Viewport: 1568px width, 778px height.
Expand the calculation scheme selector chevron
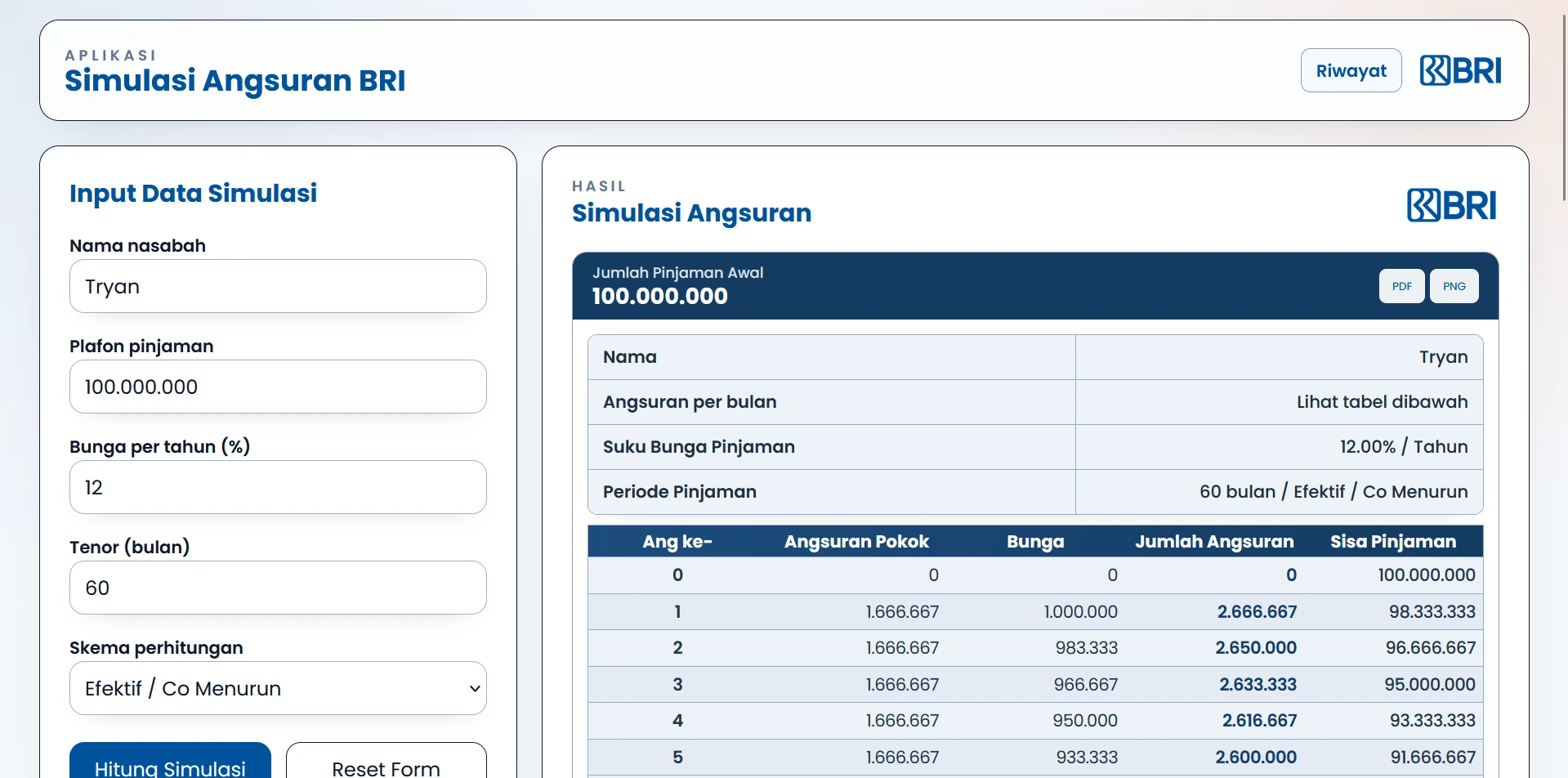pos(474,688)
